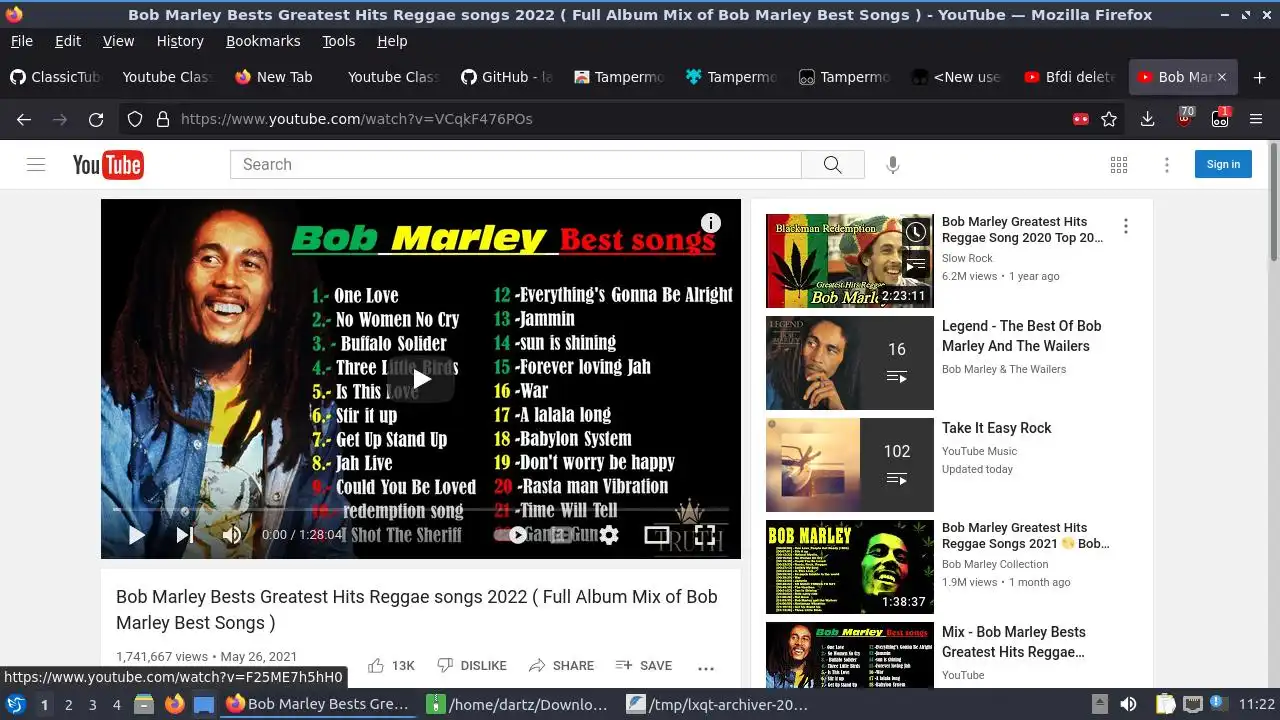Viewport: 1280px width, 720px height.
Task: Open the Bookmarks menu
Action: tap(263, 41)
